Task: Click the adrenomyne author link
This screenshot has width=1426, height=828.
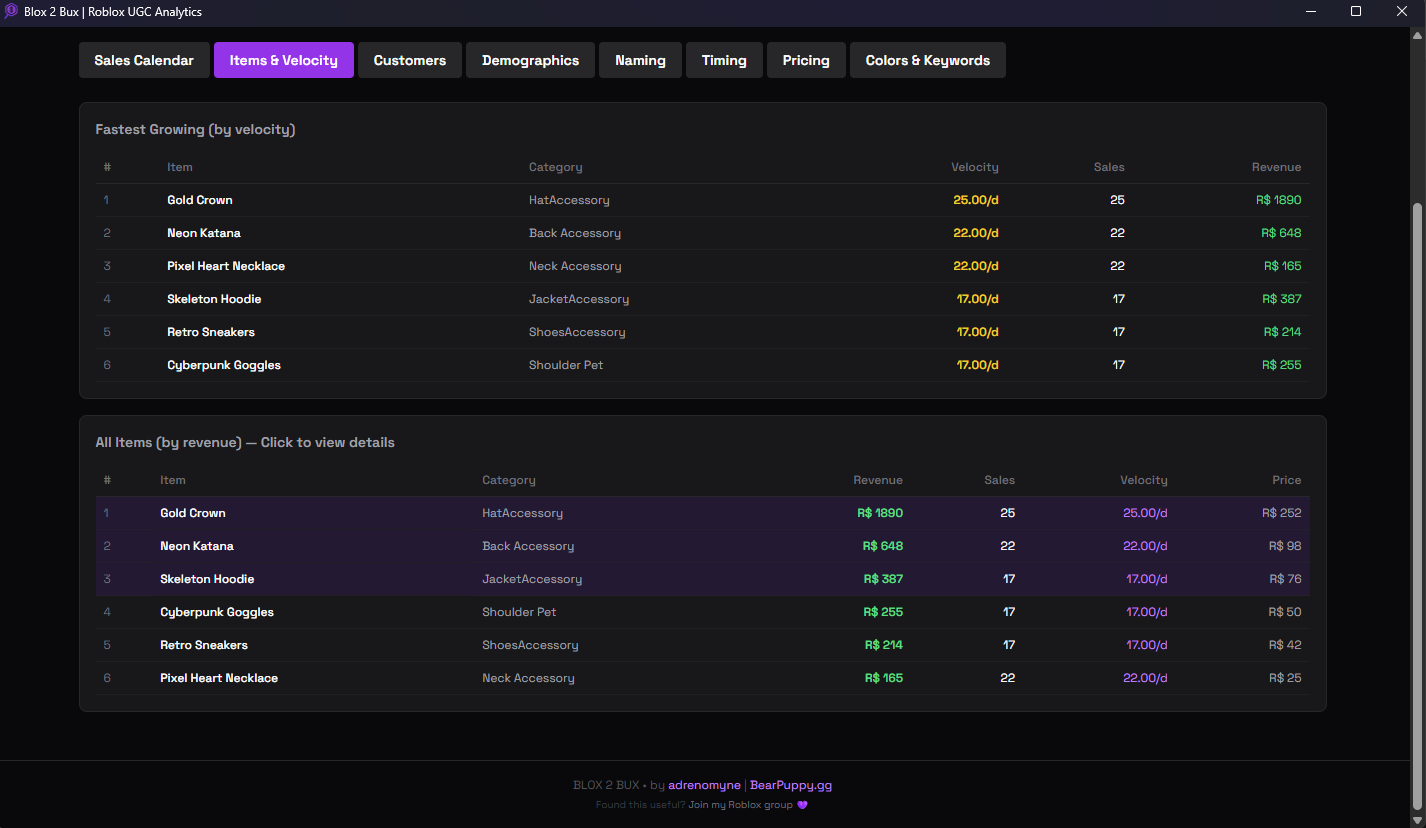Action: click(704, 785)
